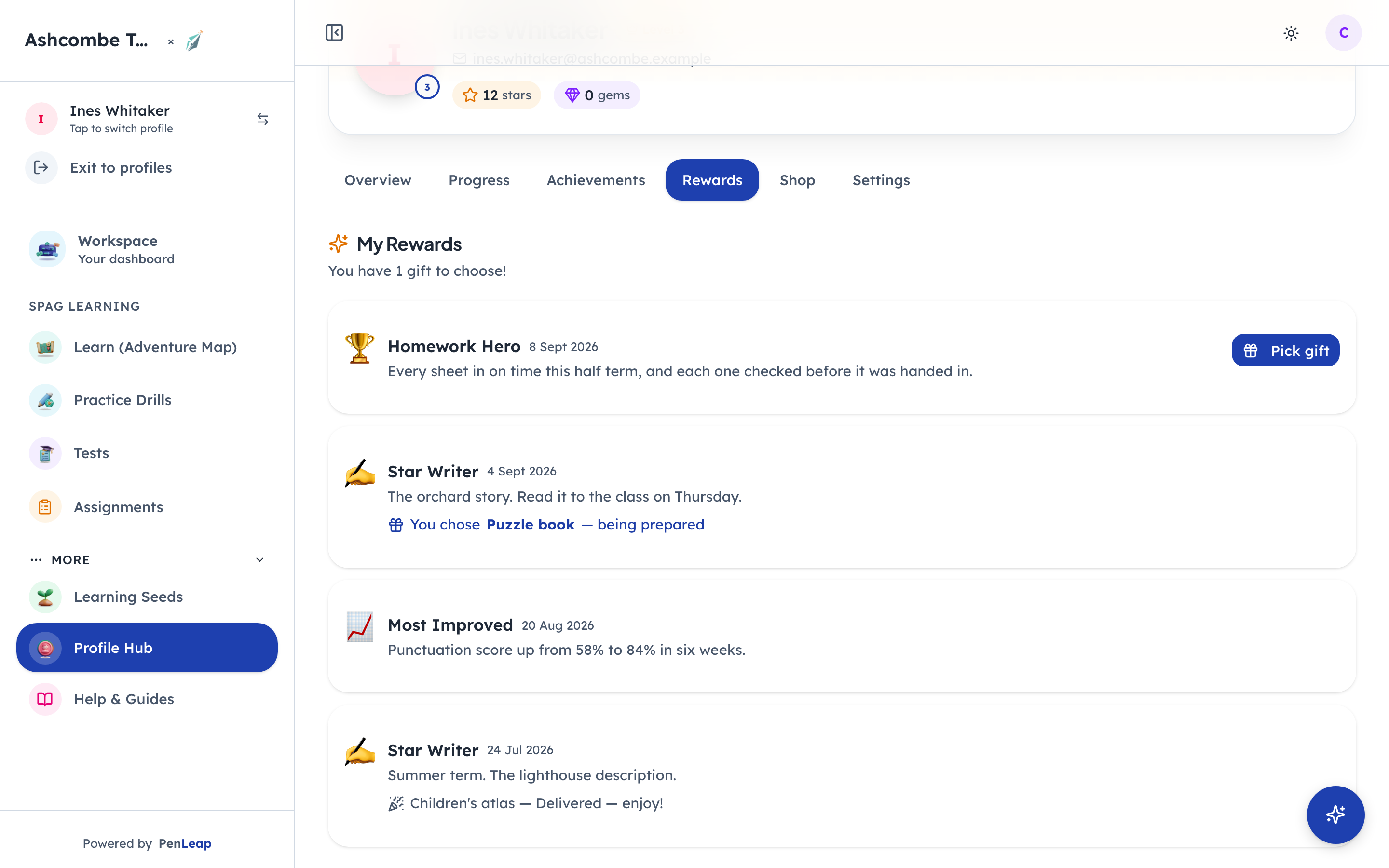Switch to the Overview tab
Screen dimensions: 1389x868
(x=378, y=180)
